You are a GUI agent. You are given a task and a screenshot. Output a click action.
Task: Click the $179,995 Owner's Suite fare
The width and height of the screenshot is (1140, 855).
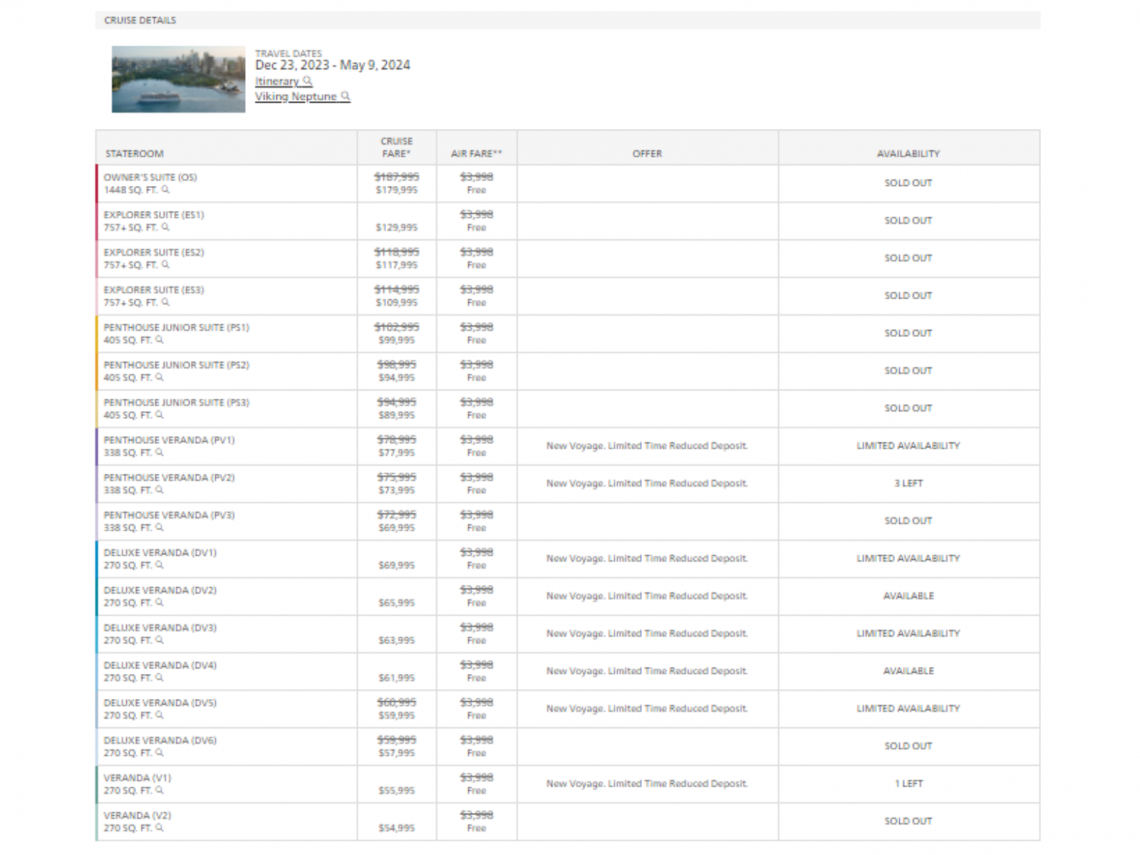397,190
